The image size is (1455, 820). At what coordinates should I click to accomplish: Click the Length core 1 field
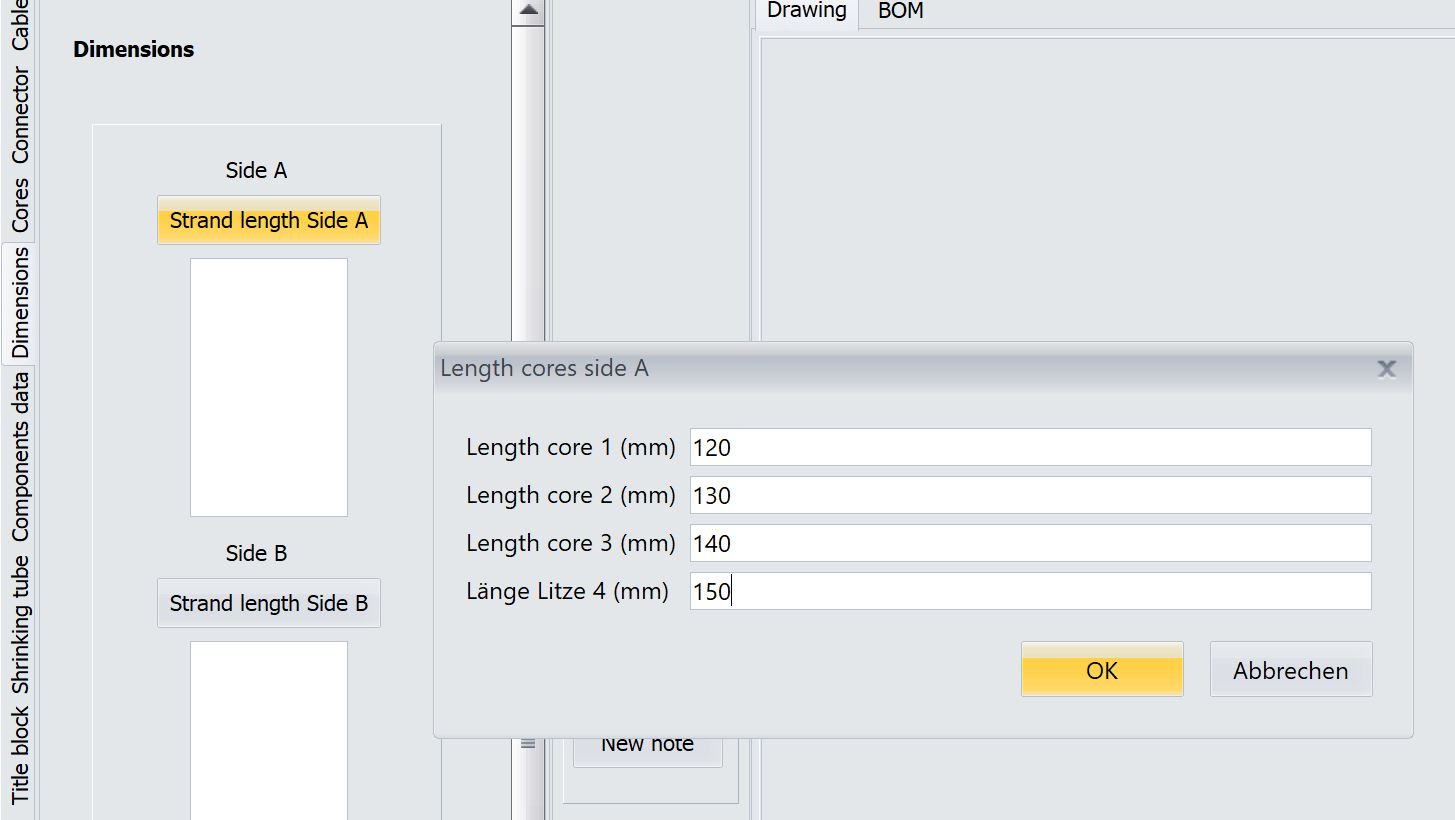[x=1030, y=447]
